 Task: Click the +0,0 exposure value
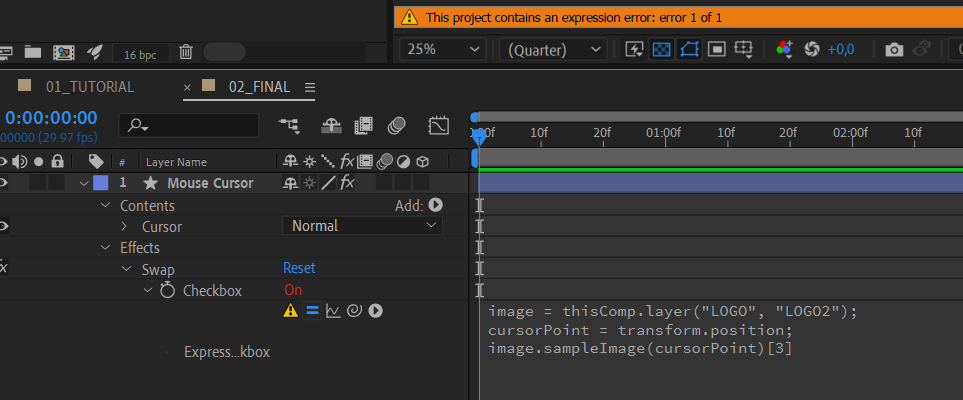pyautogui.click(x=841, y=49)
